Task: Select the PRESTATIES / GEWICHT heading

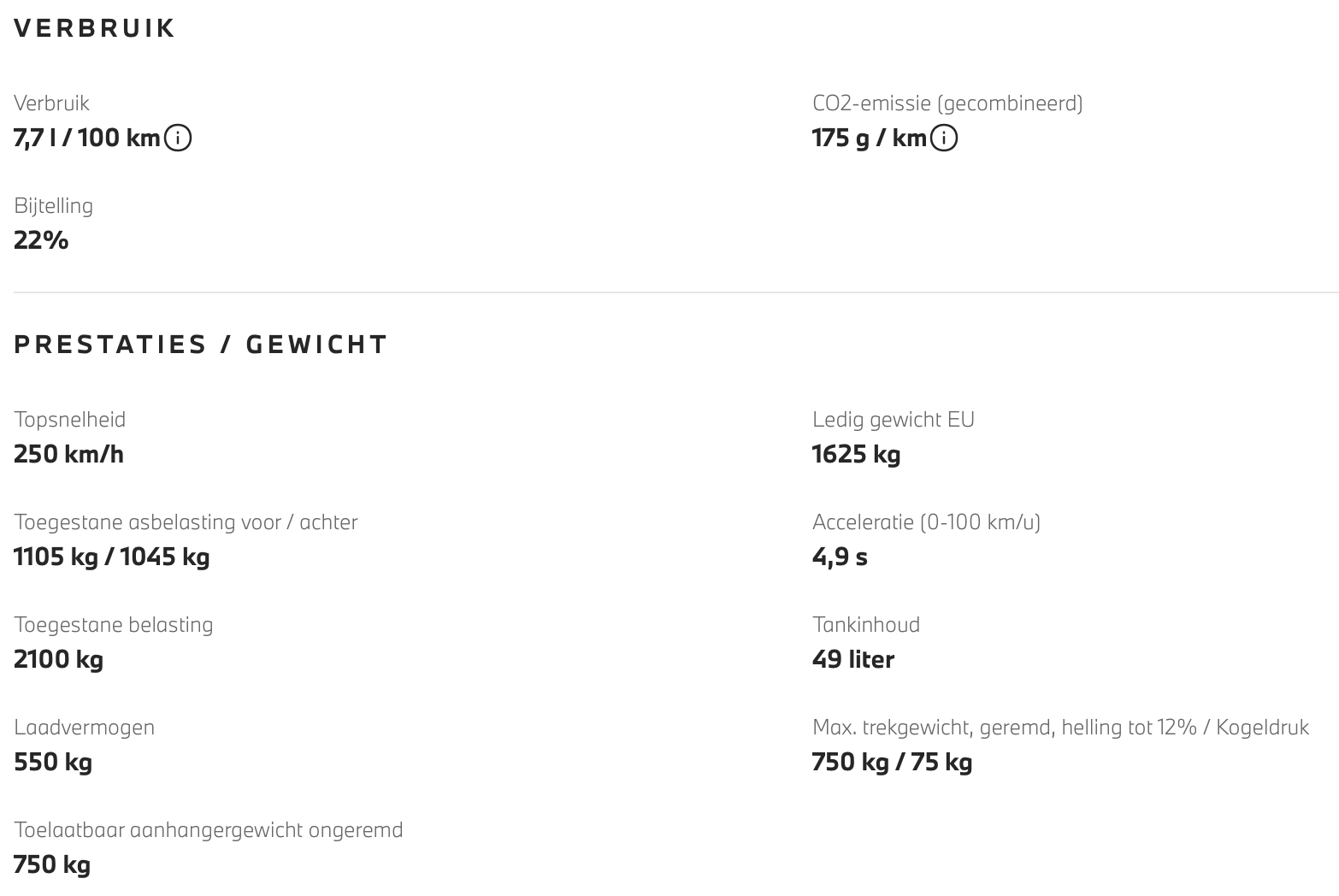Action: (x=201, y=345)
